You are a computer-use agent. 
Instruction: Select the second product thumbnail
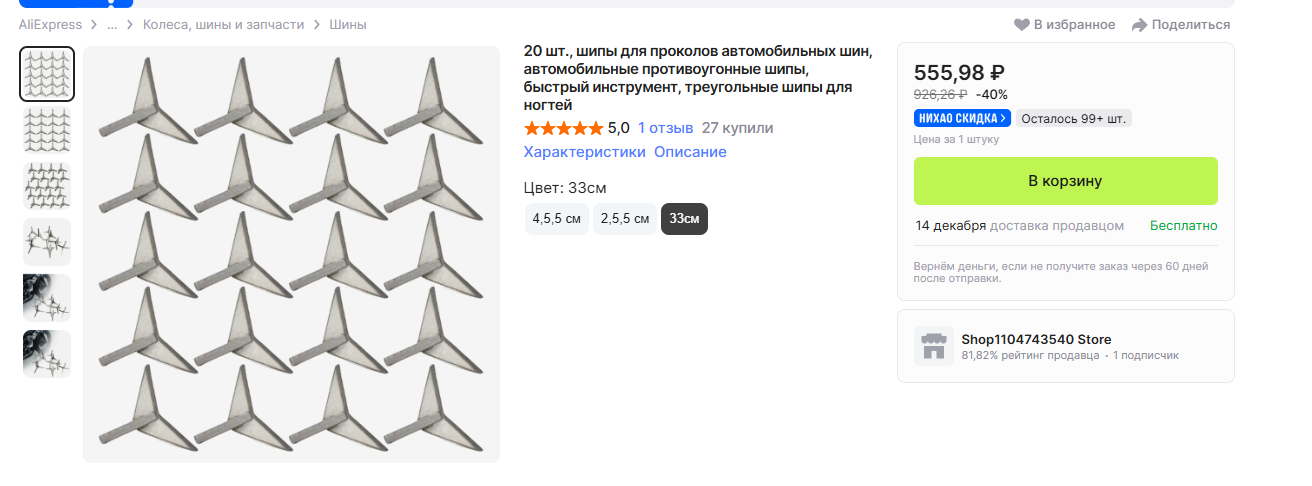tap(47, 130)
